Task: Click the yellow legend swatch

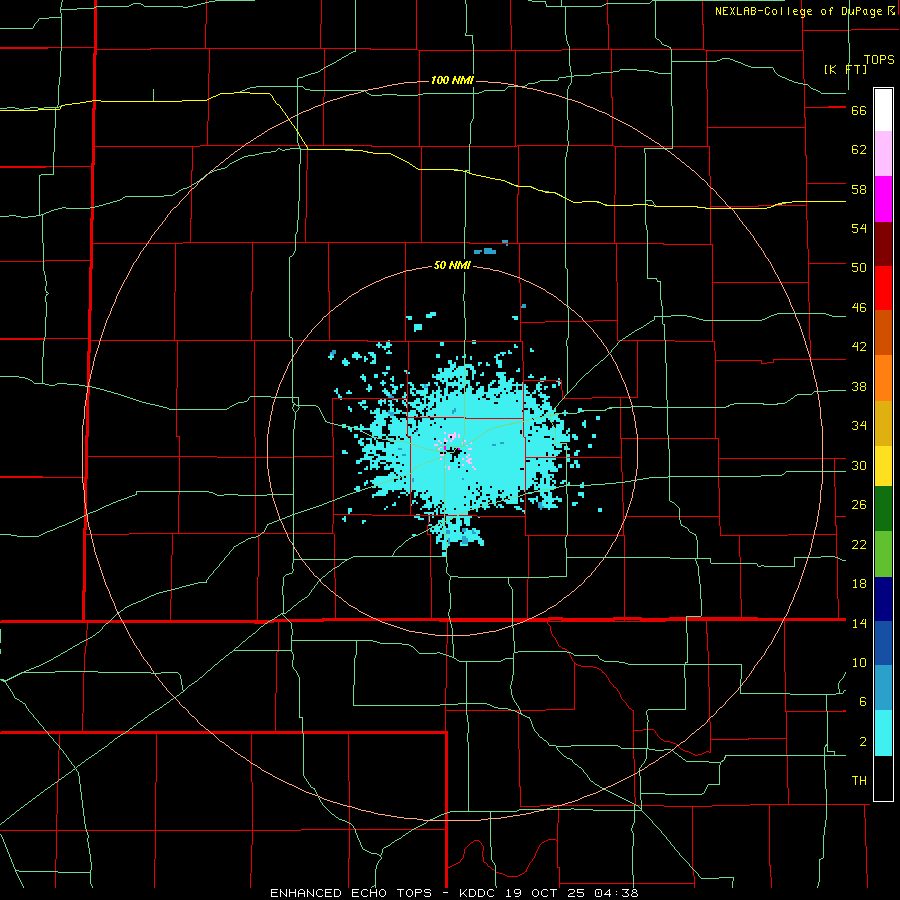Action: point(883,466)
